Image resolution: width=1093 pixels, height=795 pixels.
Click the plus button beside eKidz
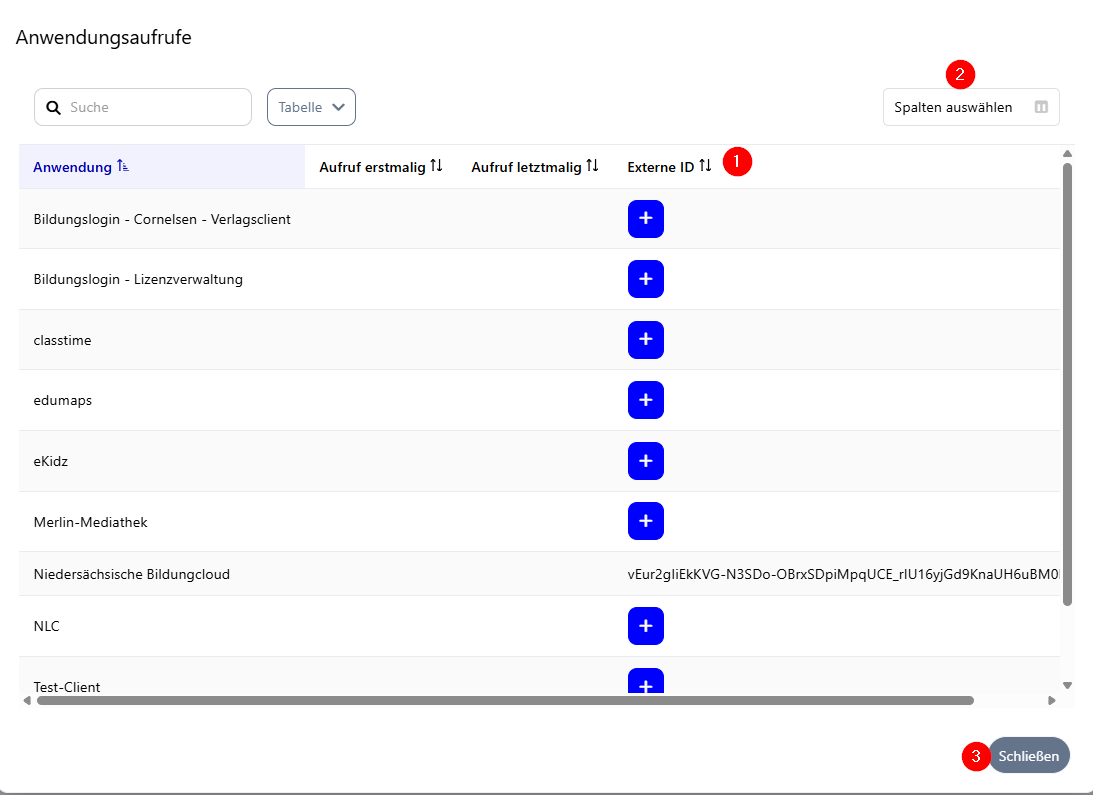(645, 461)
